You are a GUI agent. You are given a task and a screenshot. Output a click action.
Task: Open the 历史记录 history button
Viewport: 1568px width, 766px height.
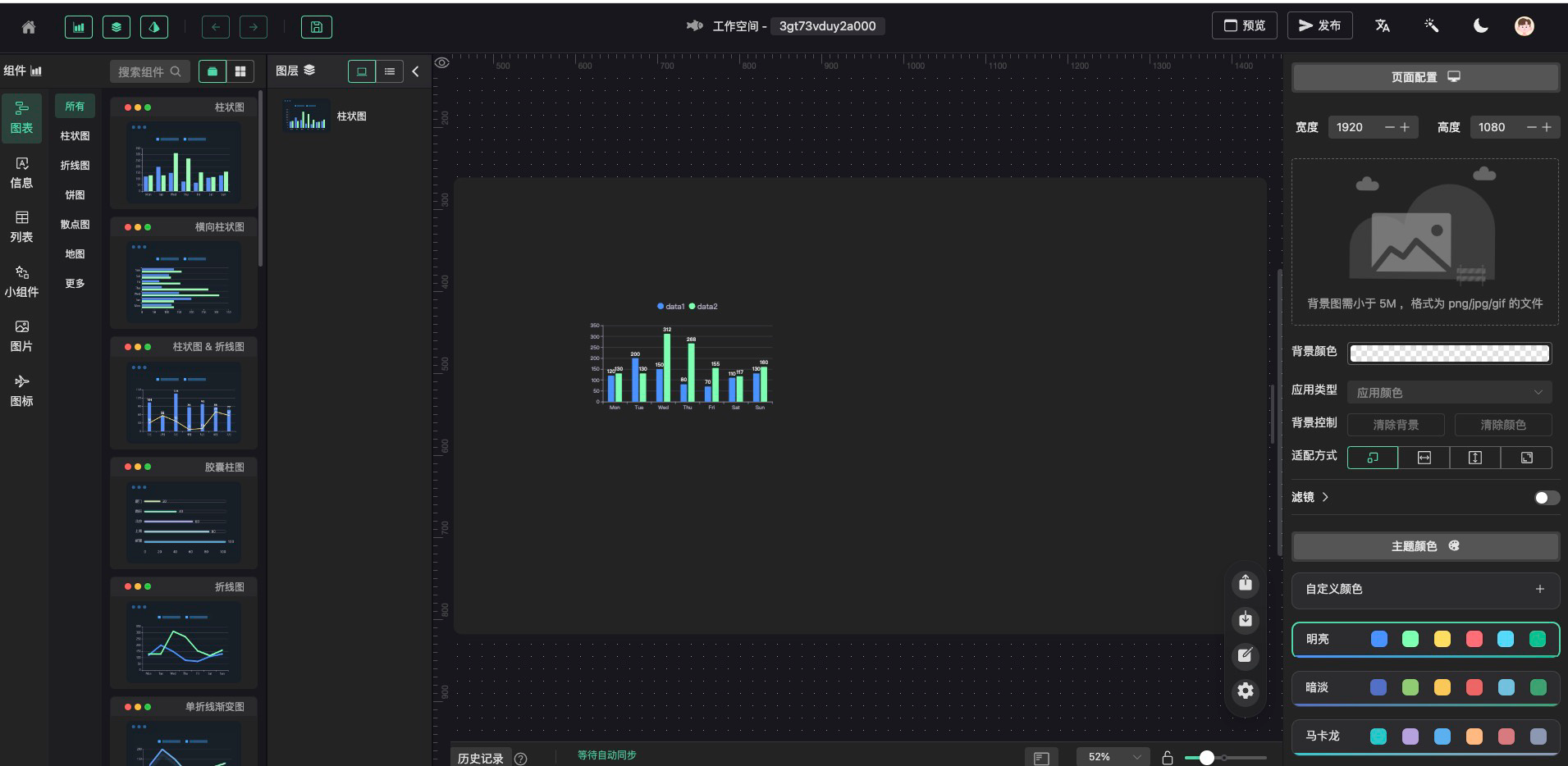480,758
